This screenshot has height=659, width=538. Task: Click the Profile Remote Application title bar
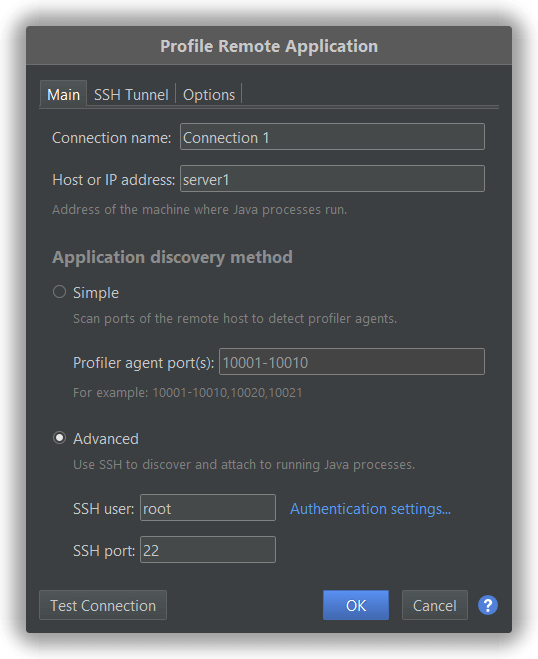coord(269,46)
